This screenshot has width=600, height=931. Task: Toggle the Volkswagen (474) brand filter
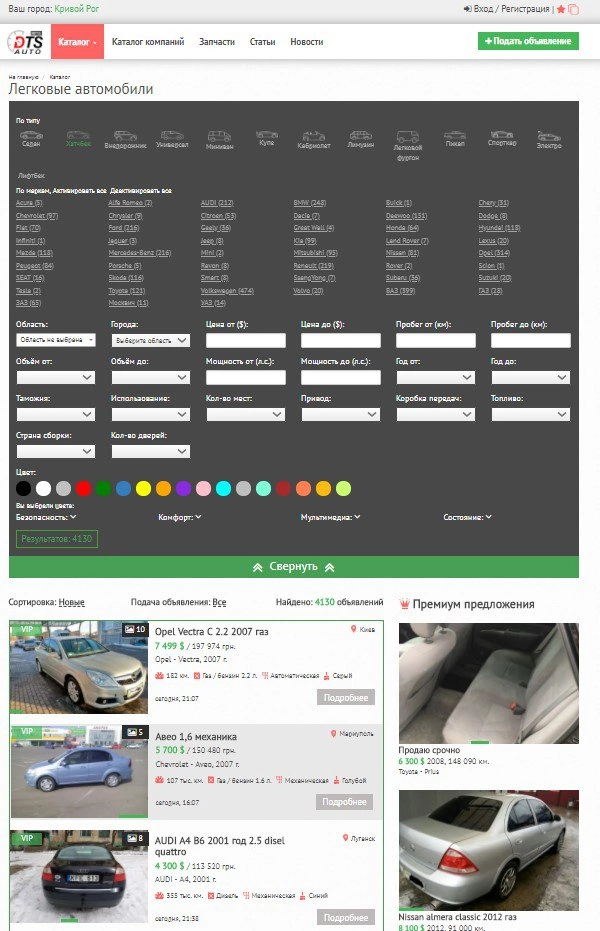click(227, 291)
